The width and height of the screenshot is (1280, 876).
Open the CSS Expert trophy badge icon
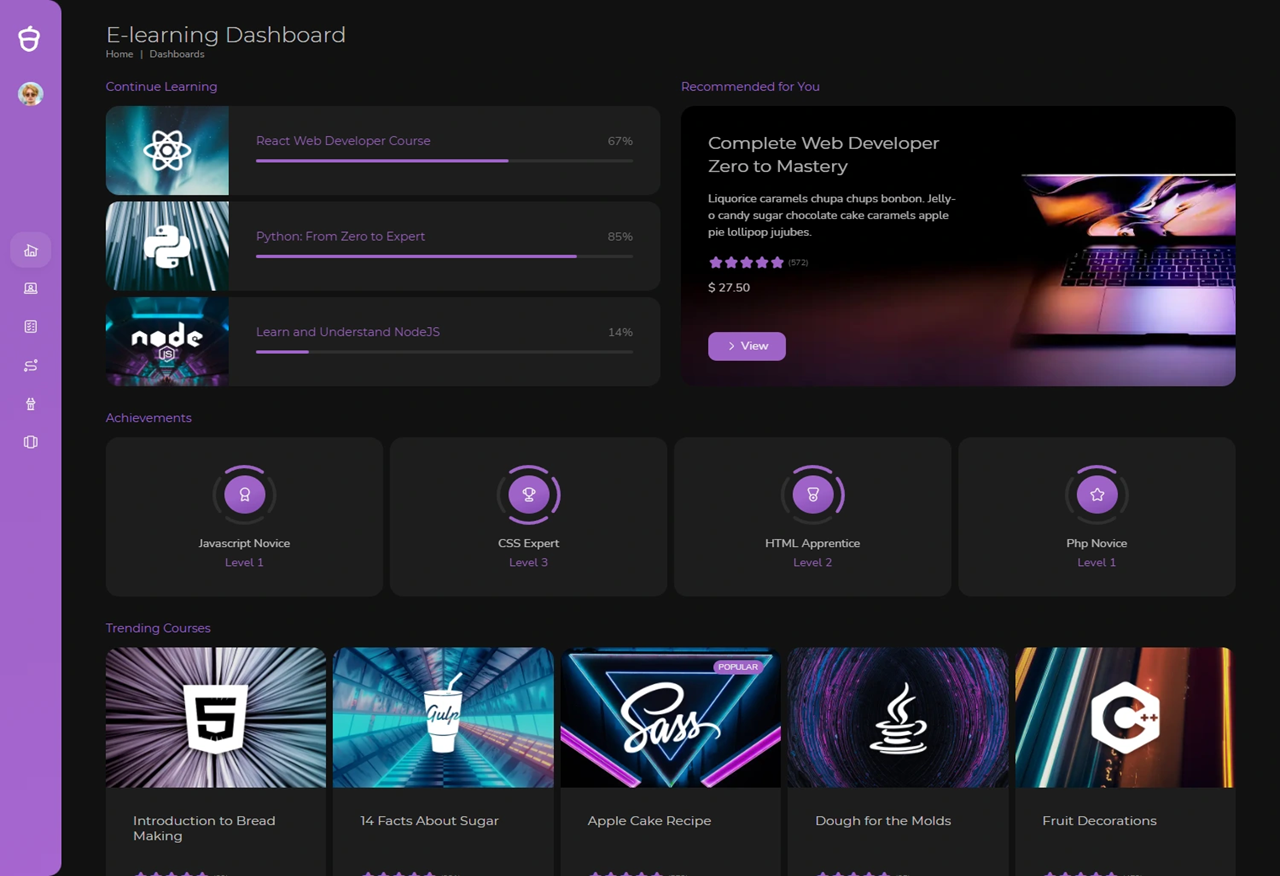(x=528, y=493)
